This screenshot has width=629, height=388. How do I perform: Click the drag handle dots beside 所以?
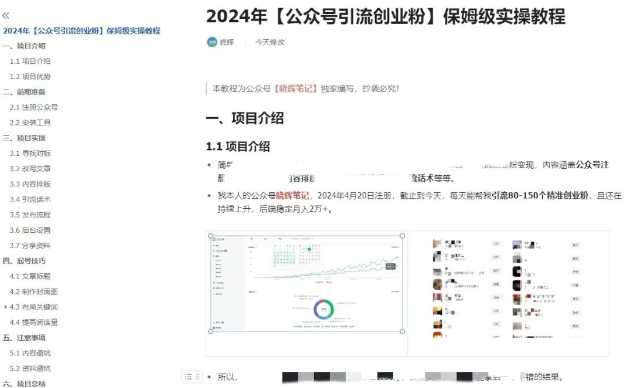coord(197,376)
